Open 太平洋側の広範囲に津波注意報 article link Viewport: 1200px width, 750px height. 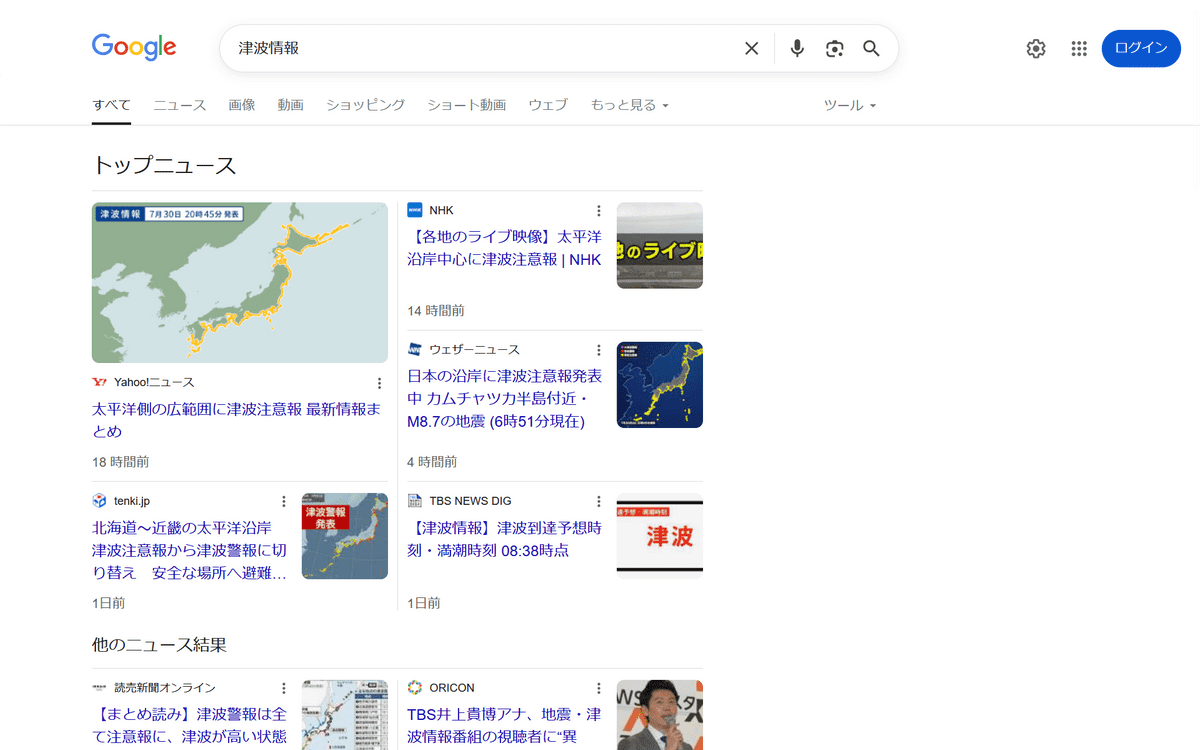(x=237, y=420)
